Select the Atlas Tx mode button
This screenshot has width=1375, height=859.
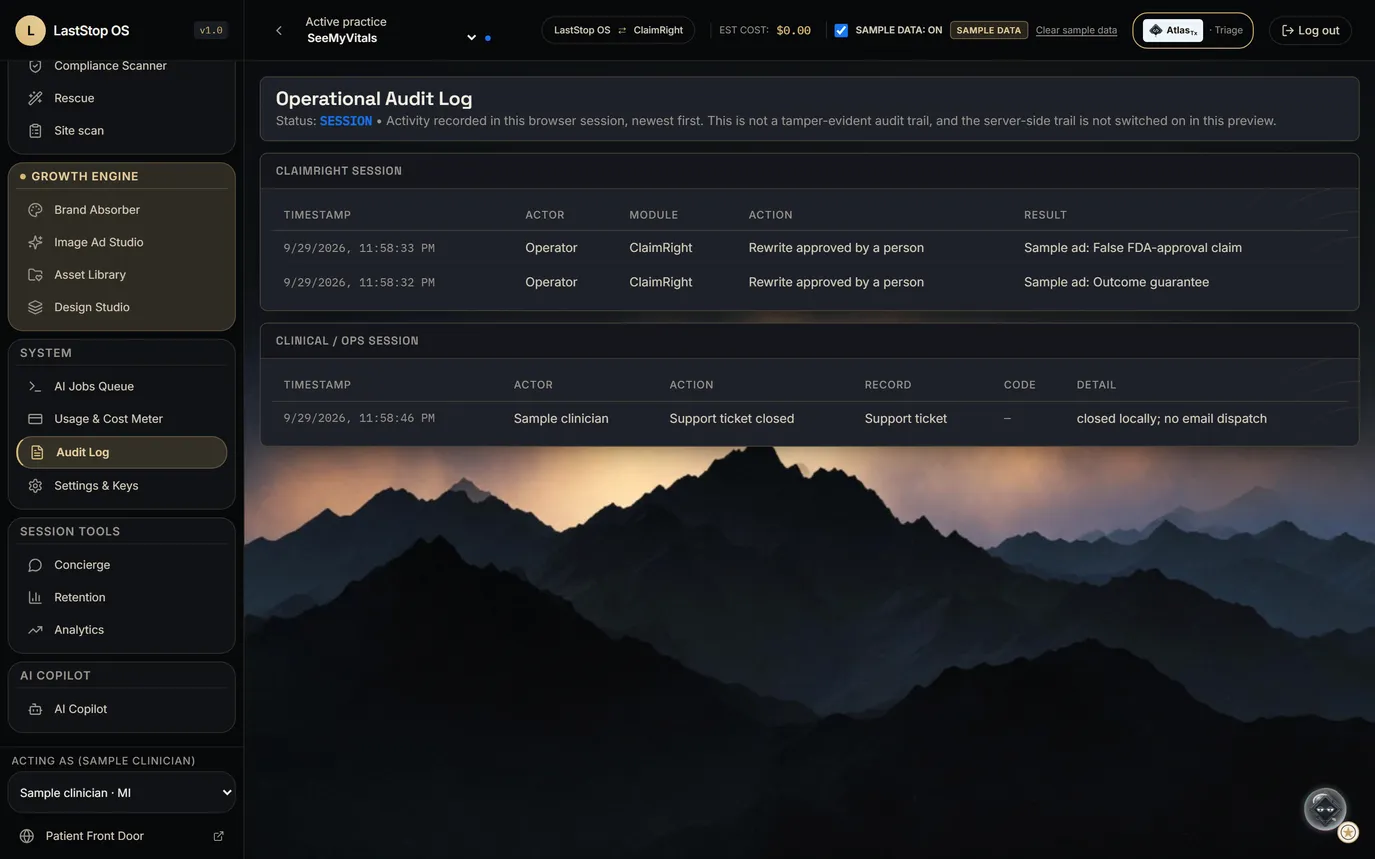click(x=1173, y=30)
